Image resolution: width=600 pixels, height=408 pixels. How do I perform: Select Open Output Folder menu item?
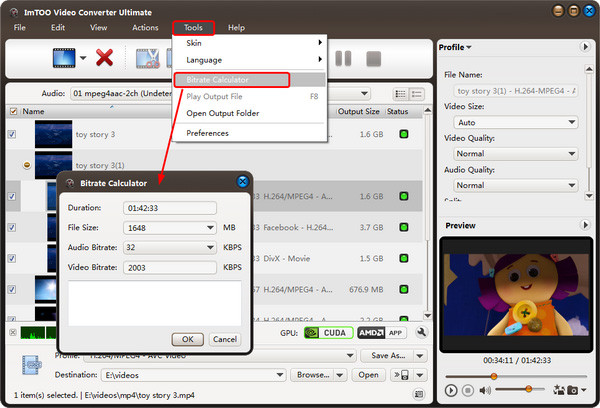point(250,113)
